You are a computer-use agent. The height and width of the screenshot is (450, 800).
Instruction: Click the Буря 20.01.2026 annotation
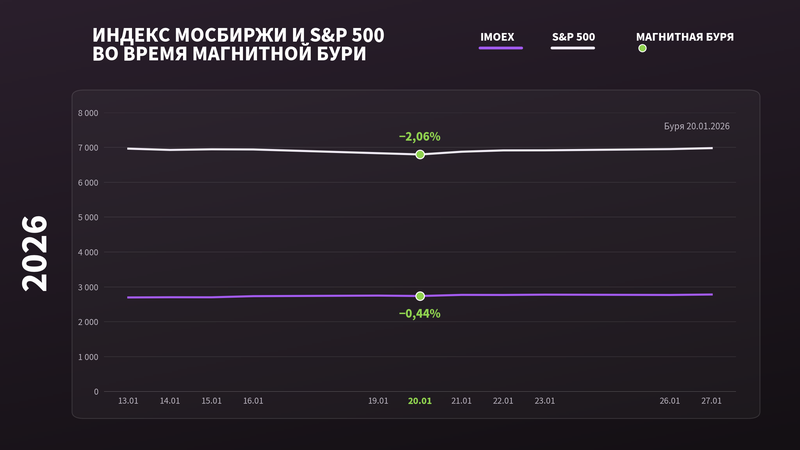click(x=696, y=126)
